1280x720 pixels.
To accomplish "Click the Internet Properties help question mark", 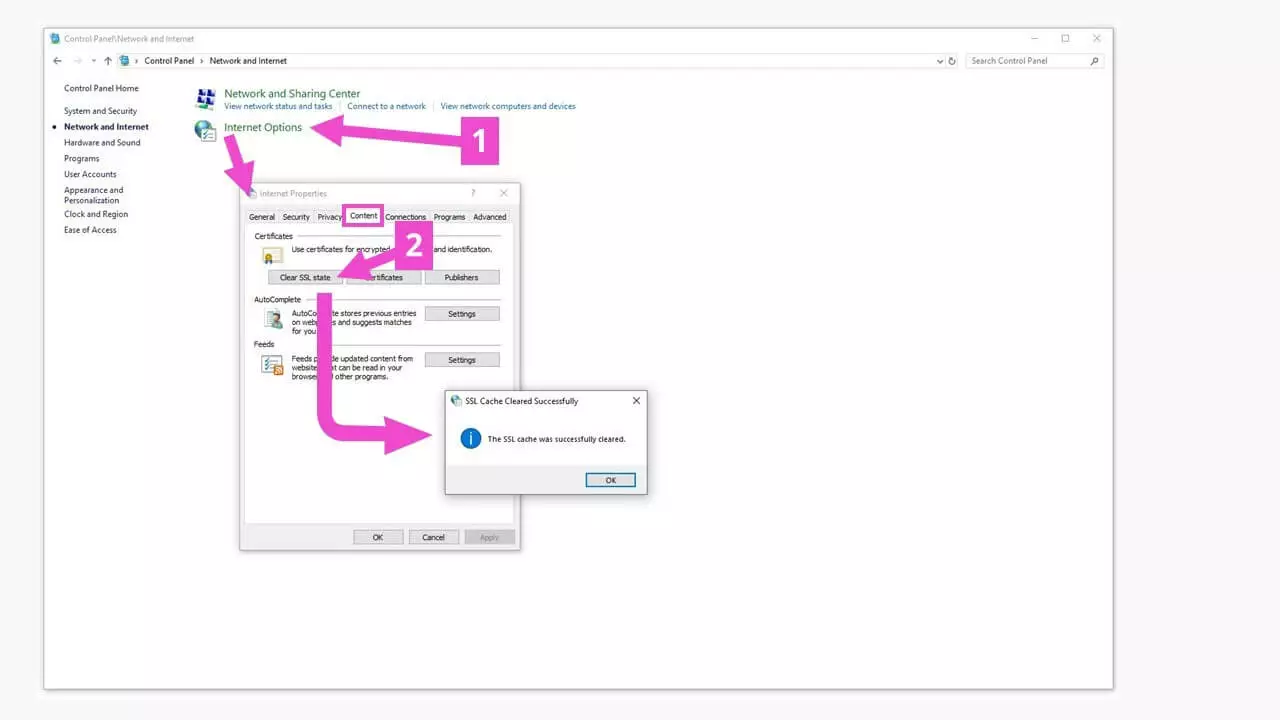I will 473,193.
